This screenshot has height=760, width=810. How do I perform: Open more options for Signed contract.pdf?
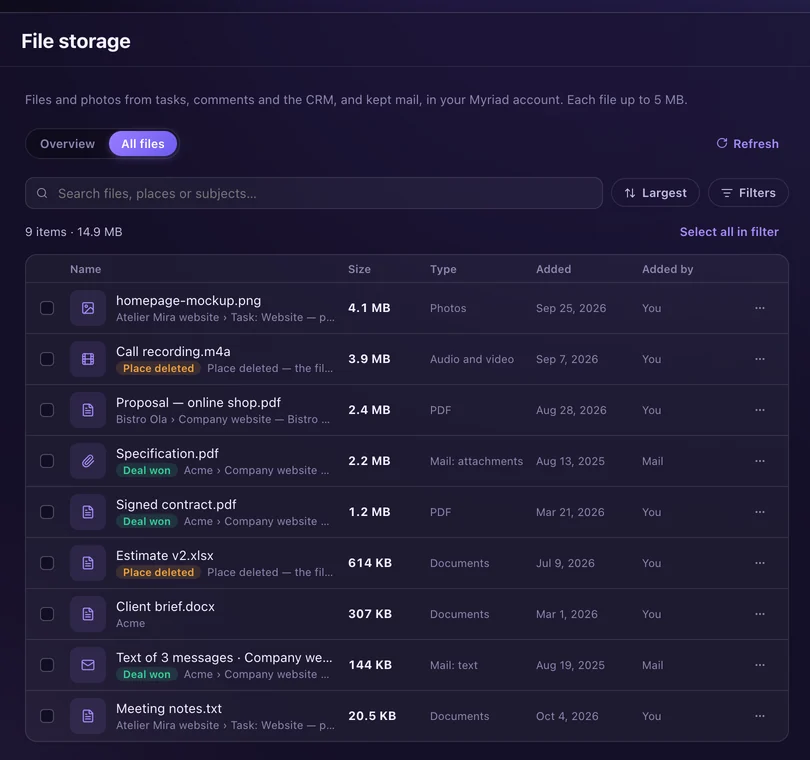coord(759,512)
